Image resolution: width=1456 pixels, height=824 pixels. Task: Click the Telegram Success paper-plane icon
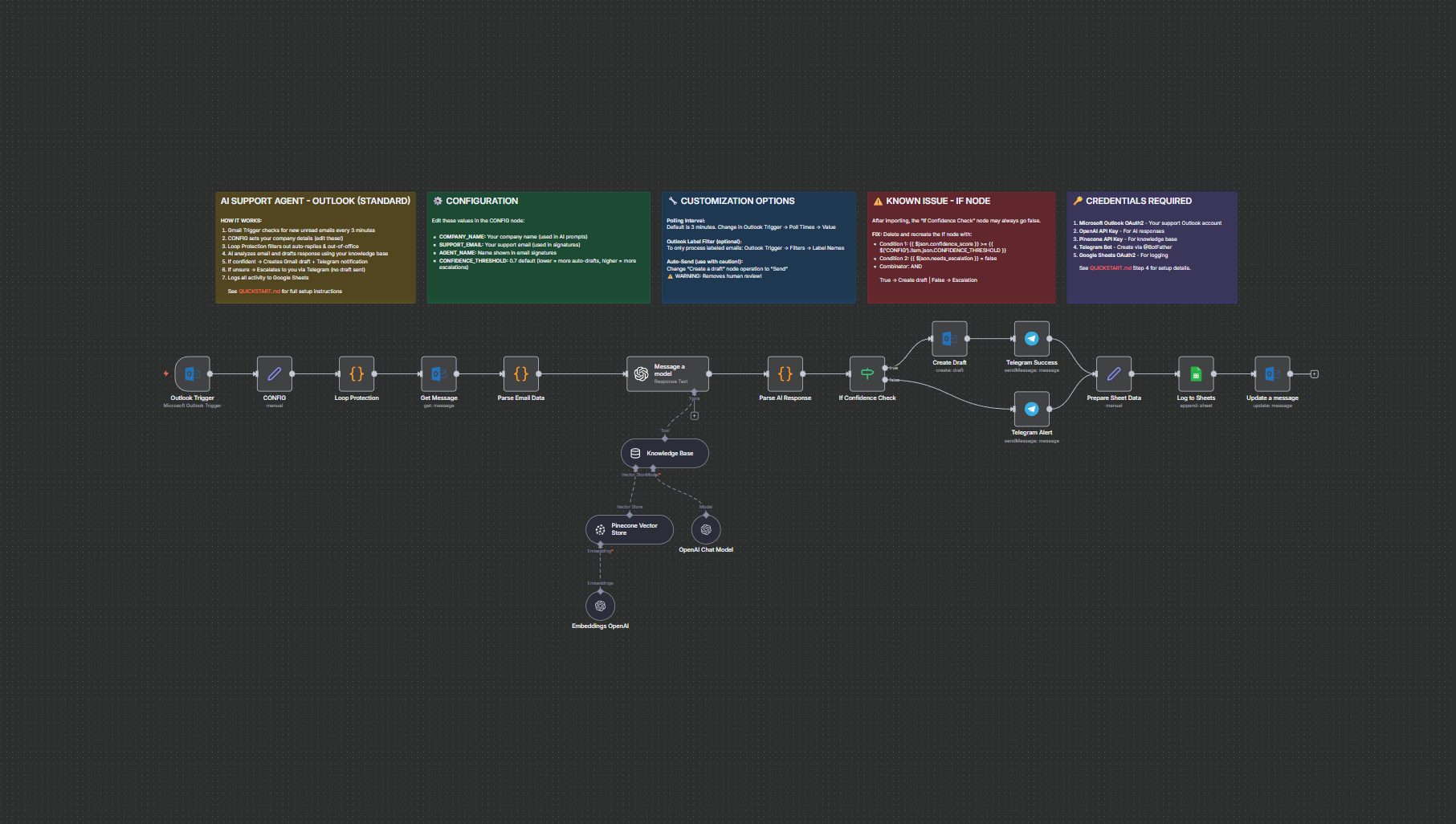pos(1031,338)
